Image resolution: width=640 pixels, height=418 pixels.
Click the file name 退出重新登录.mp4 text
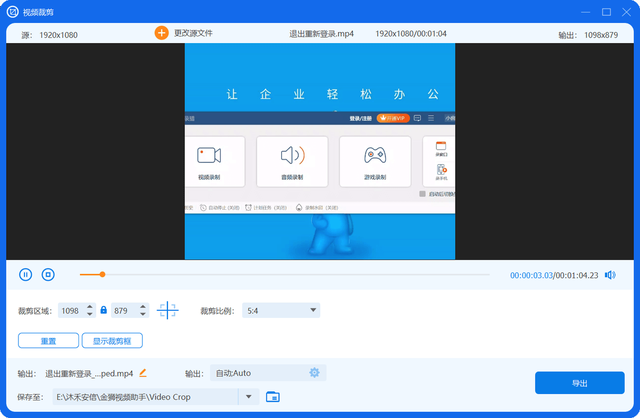tap(322, 34)
